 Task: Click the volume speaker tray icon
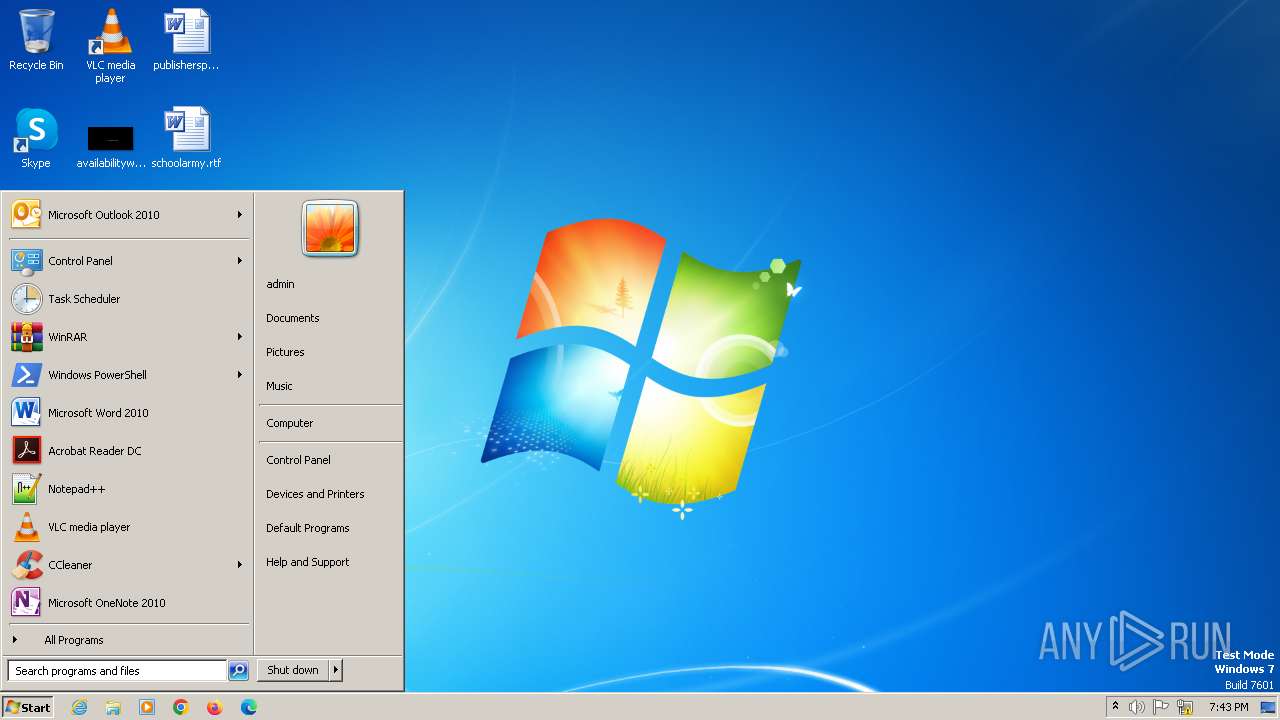click(x=1137, y=707)
